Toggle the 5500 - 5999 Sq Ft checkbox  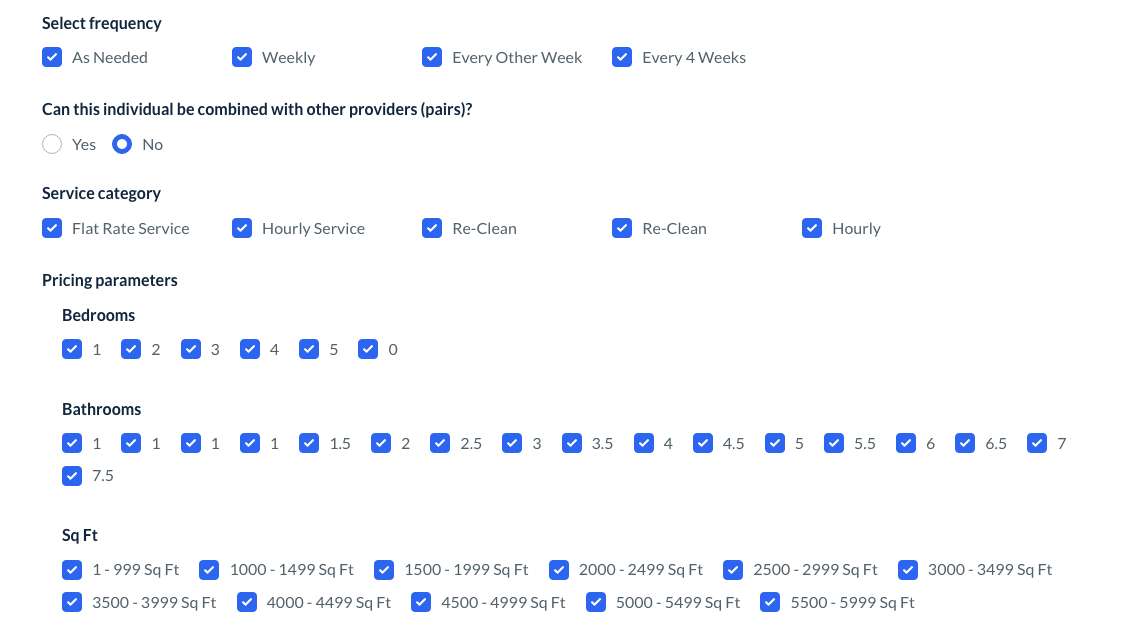click(770, 602)
